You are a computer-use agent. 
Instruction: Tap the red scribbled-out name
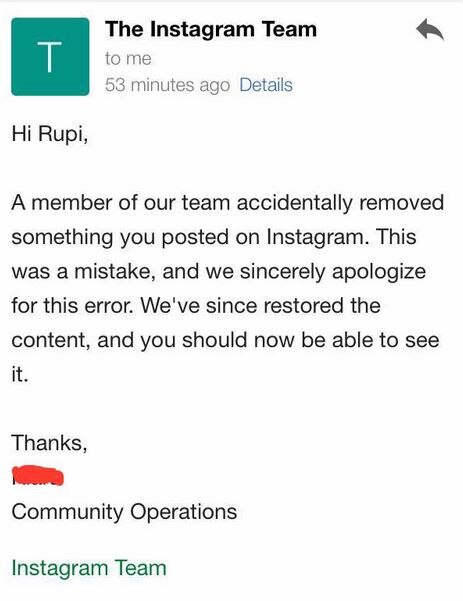coord(38,476)
